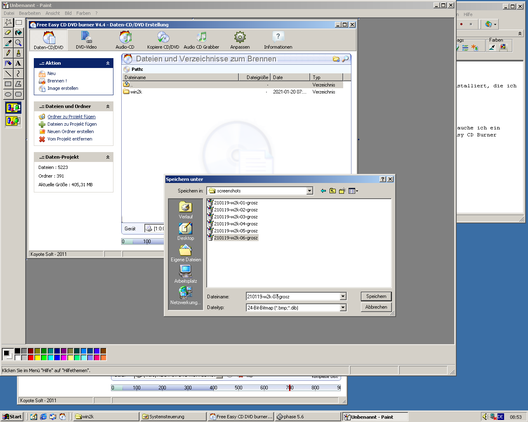Select file 210119-w2k-06-grosz
Screen dimensions: 528x422
click(233, 238)
